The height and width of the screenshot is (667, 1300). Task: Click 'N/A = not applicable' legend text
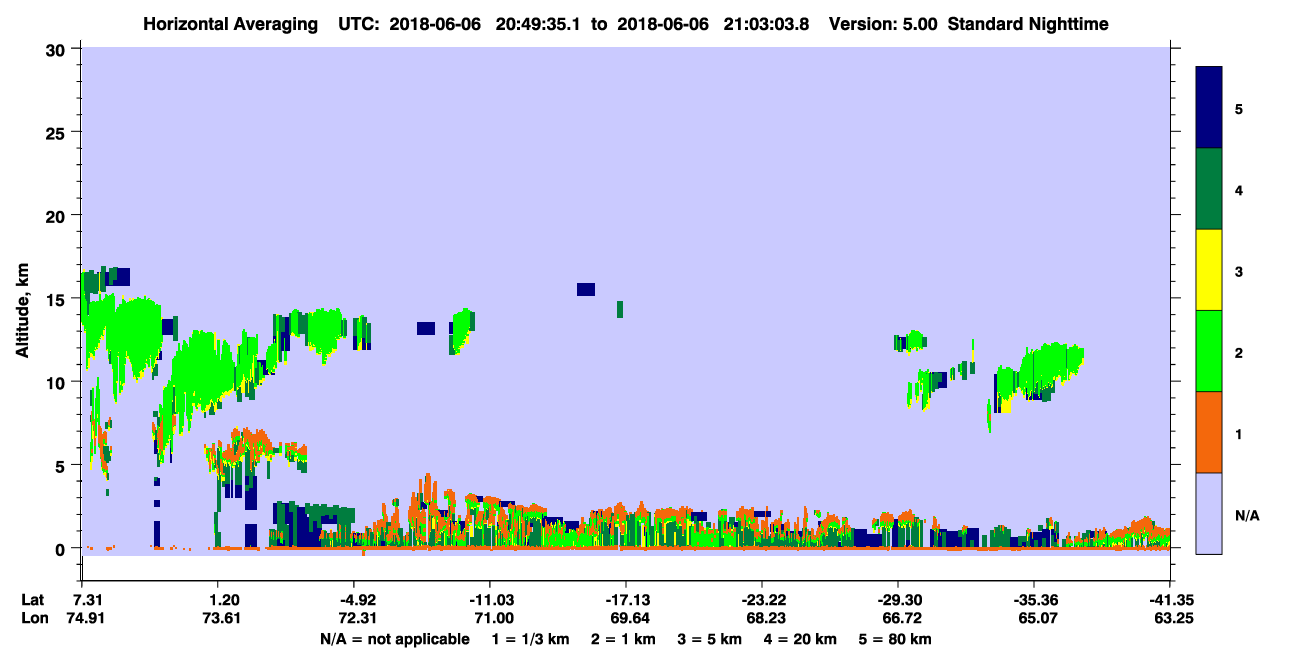coord(394,639)
